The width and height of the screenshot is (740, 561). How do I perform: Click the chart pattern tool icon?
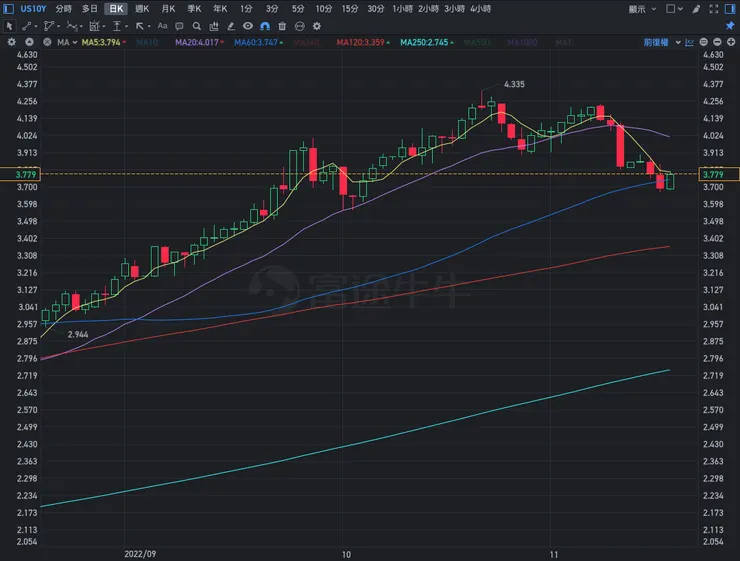[x=214, y=26]
